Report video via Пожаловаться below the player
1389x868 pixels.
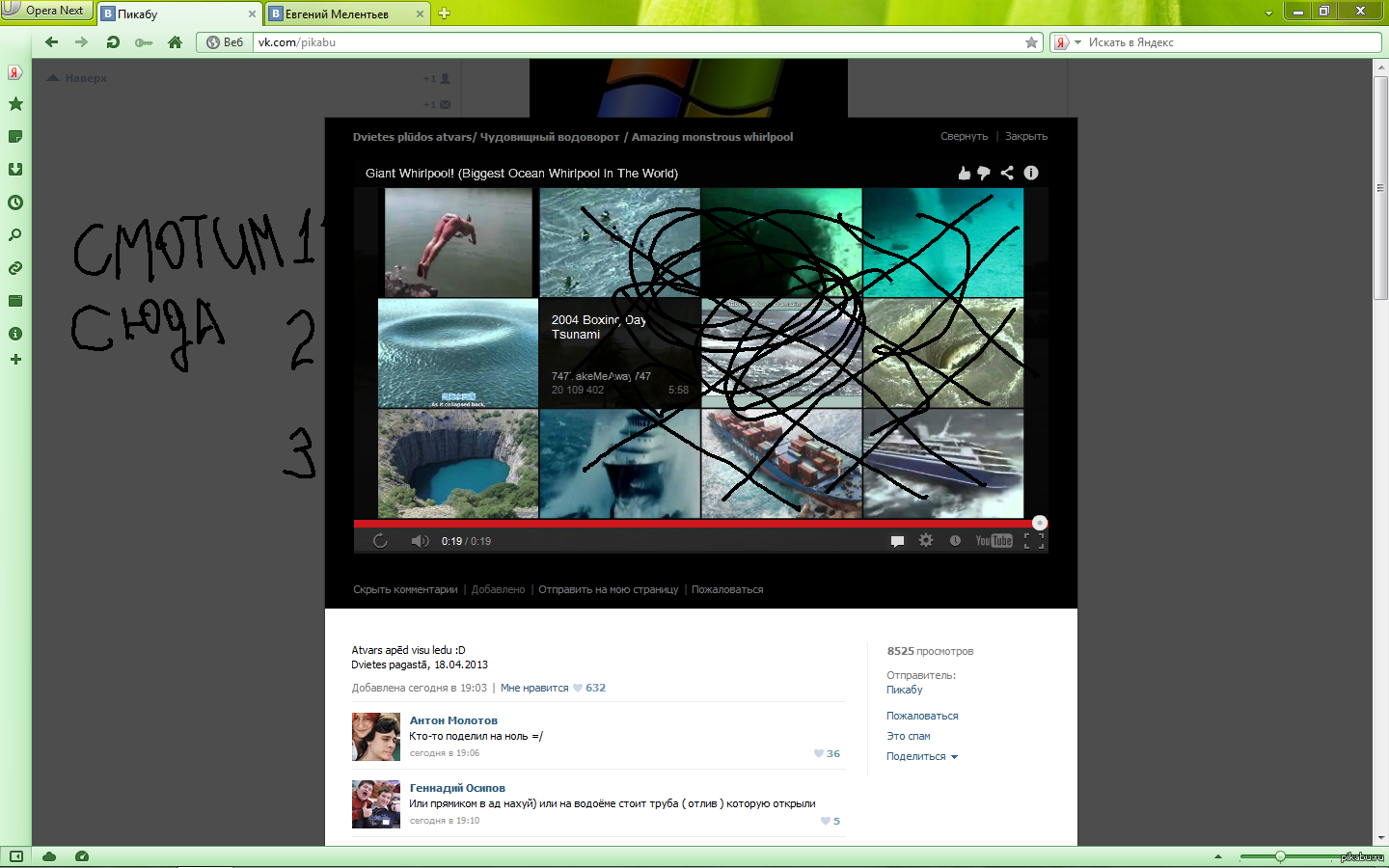point(727,589)
